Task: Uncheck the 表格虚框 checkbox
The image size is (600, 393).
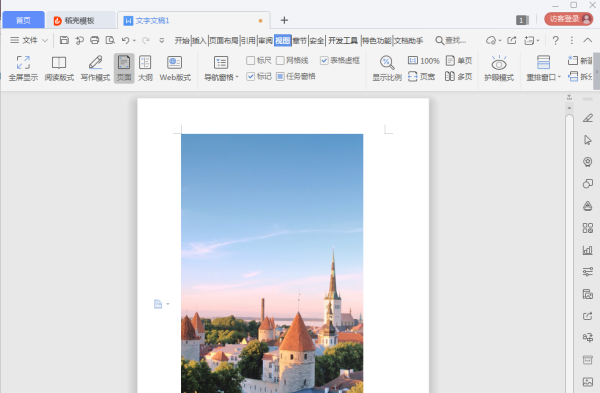Action: [324, 60]
